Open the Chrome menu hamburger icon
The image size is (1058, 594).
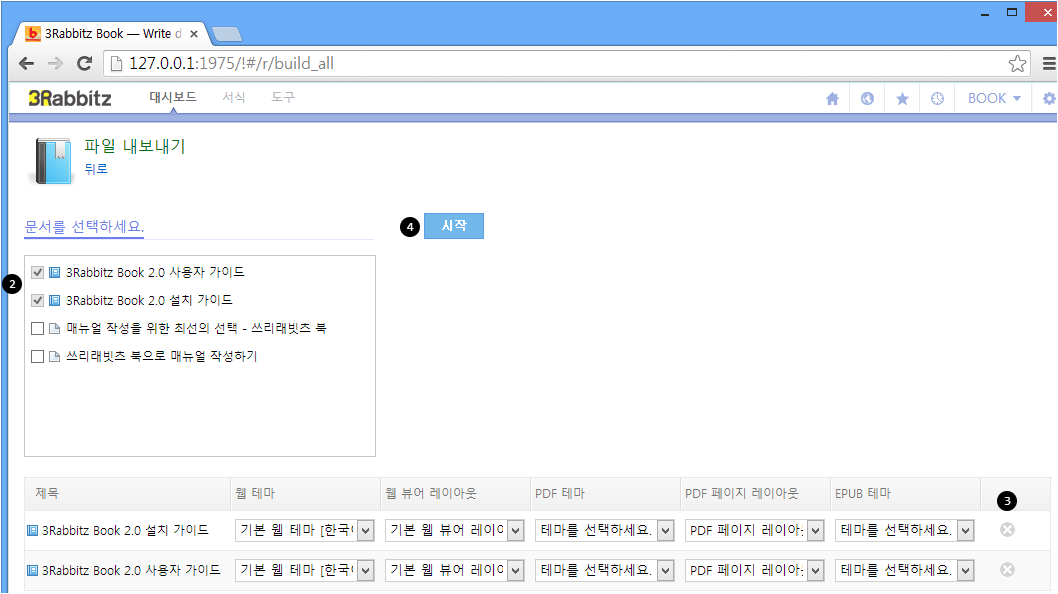(x=1049, y=63)
